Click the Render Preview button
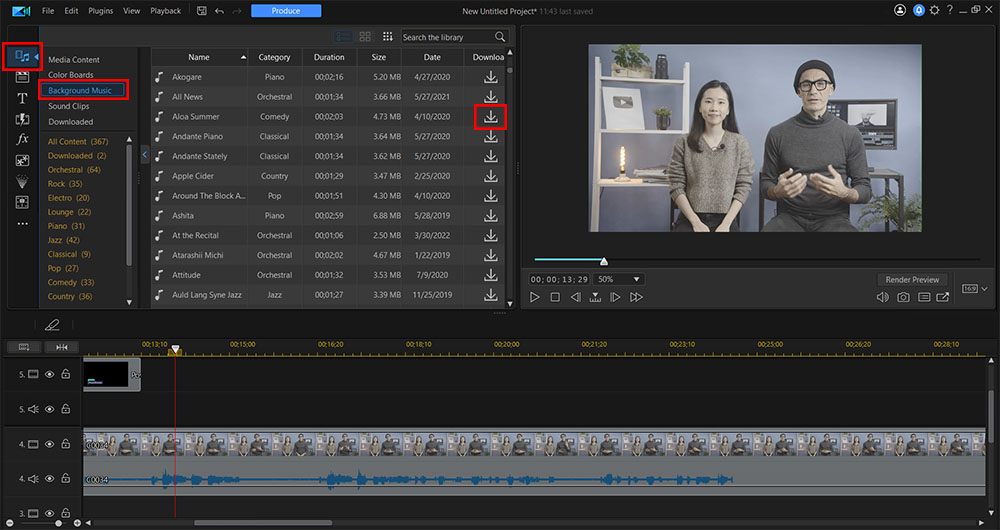The image size is (1000, 530). pyautogui.click(x=912, y=279)
